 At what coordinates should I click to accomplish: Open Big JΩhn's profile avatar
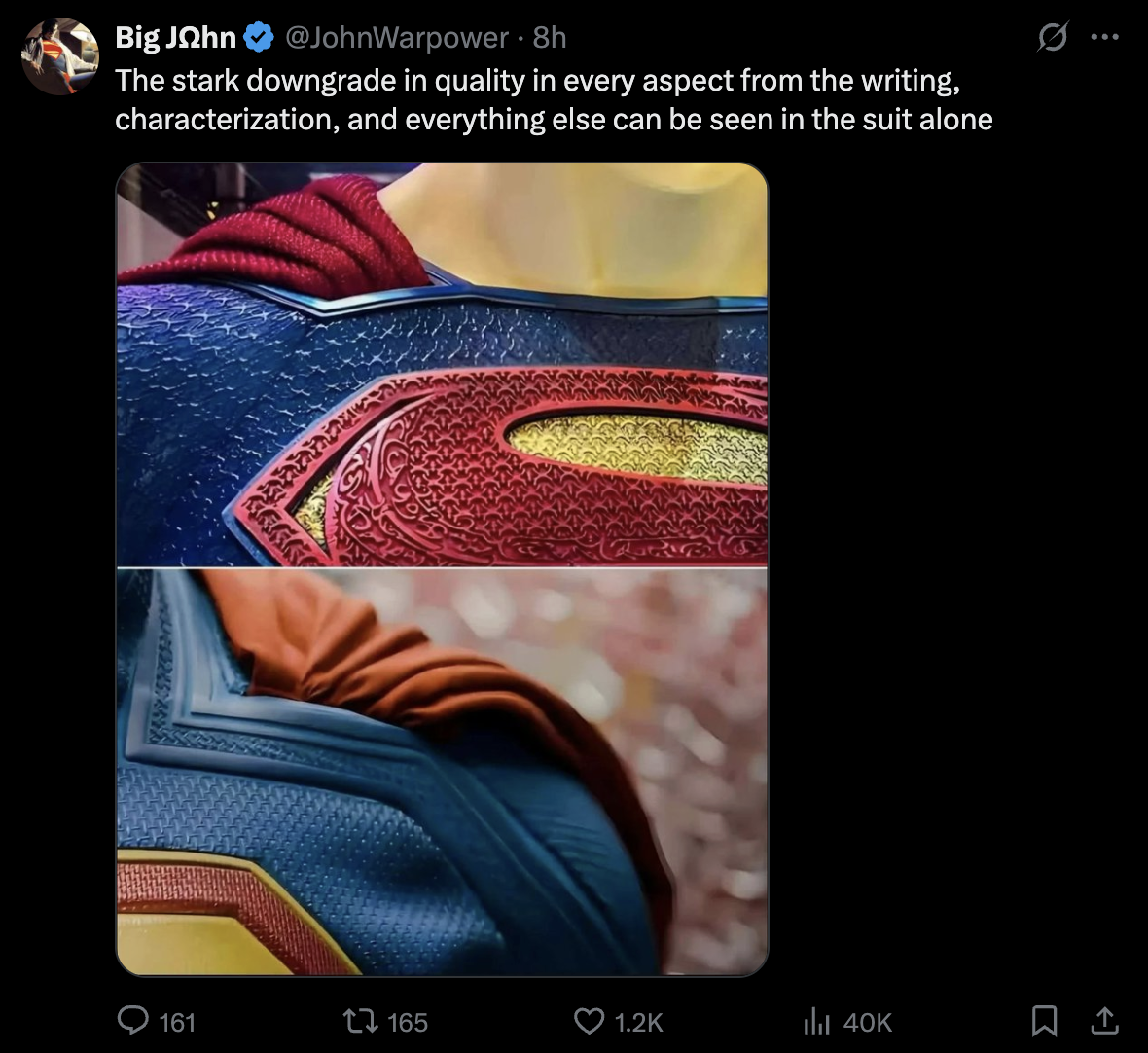coord(59,55)
